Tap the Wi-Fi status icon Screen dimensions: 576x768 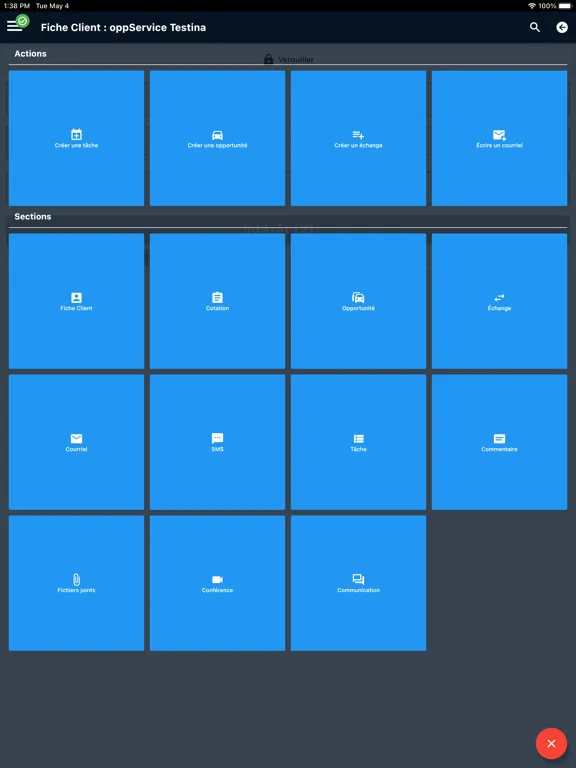pyautogui.click(x=531, y=6)
